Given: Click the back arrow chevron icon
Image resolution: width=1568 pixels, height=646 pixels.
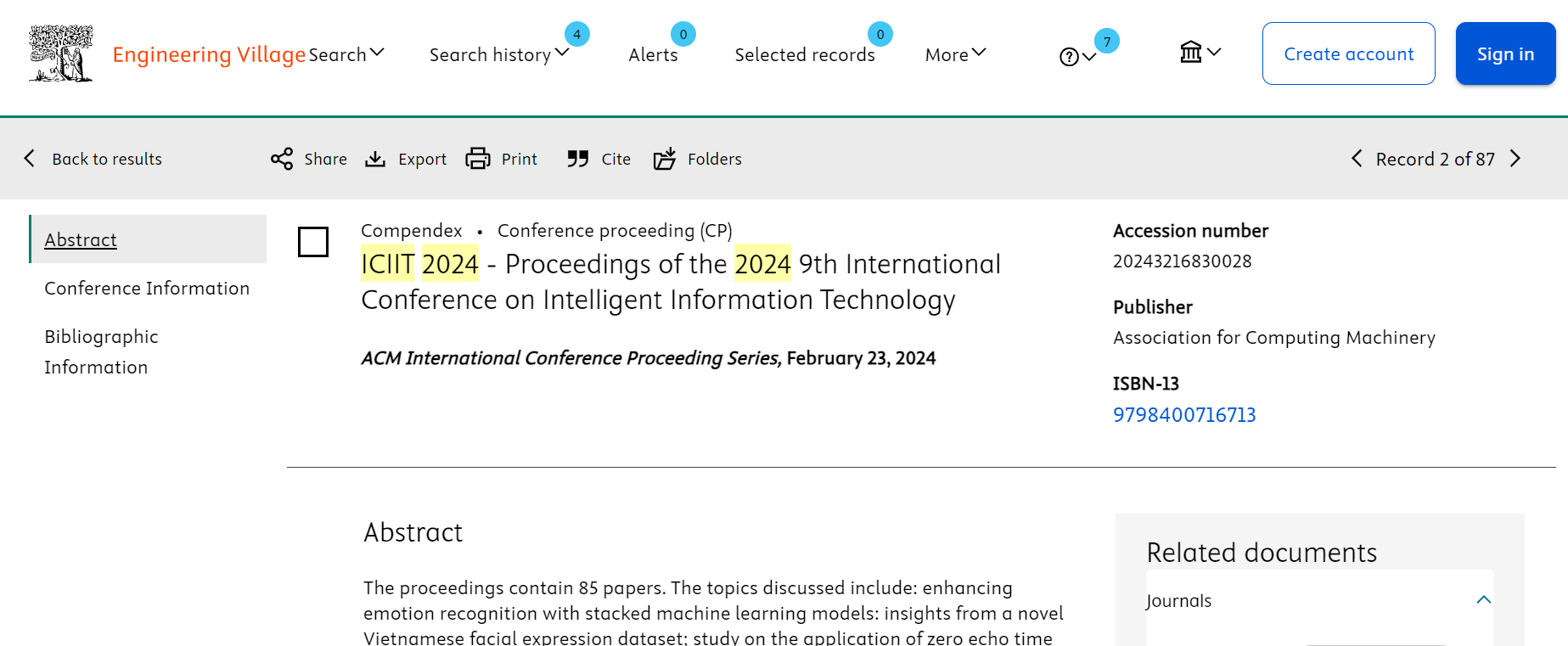Looking at the screenshot, I should pos(30,159).
